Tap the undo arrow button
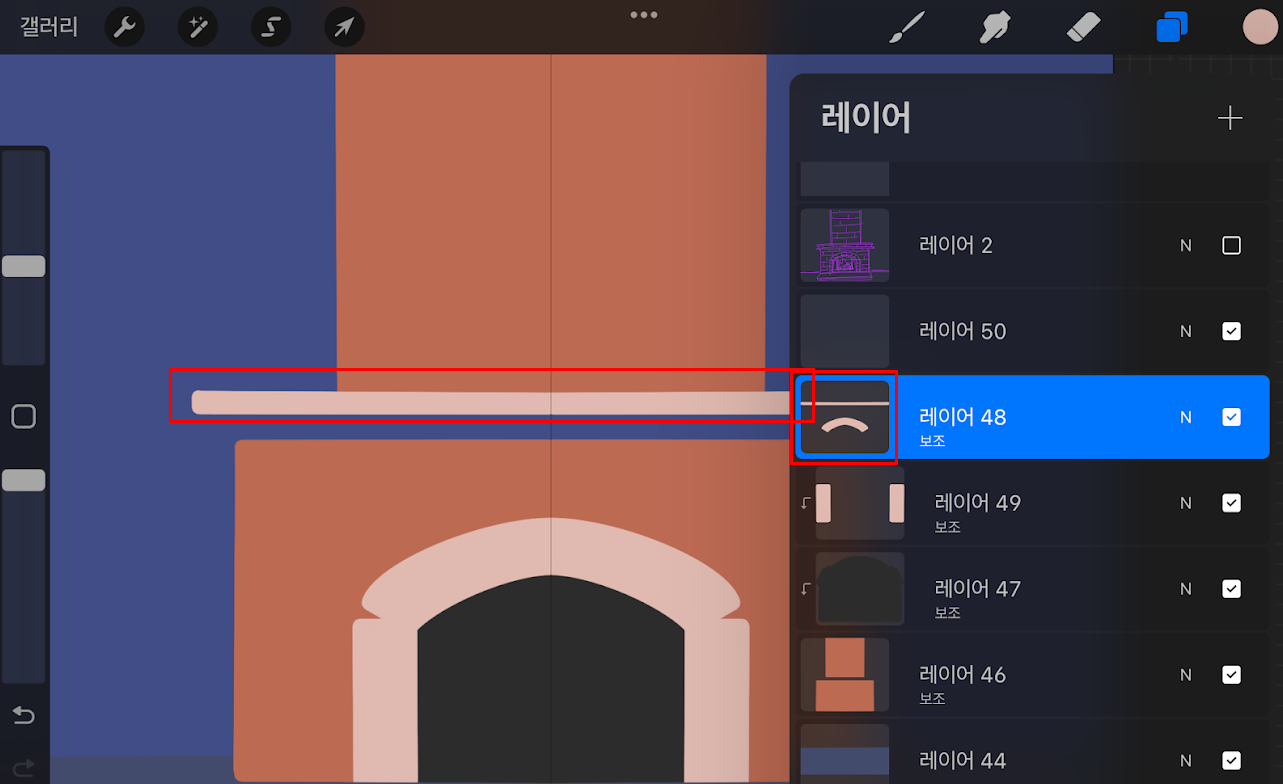This screenshot has height=784, width=1283. pyautogui.click(x=23, y=716)
